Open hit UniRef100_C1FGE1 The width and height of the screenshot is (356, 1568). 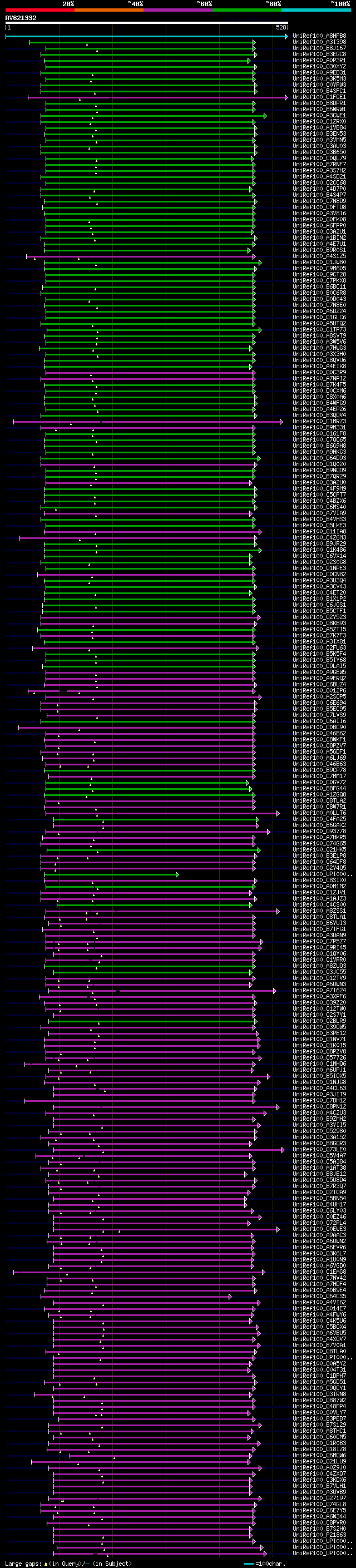click(319, 97)
